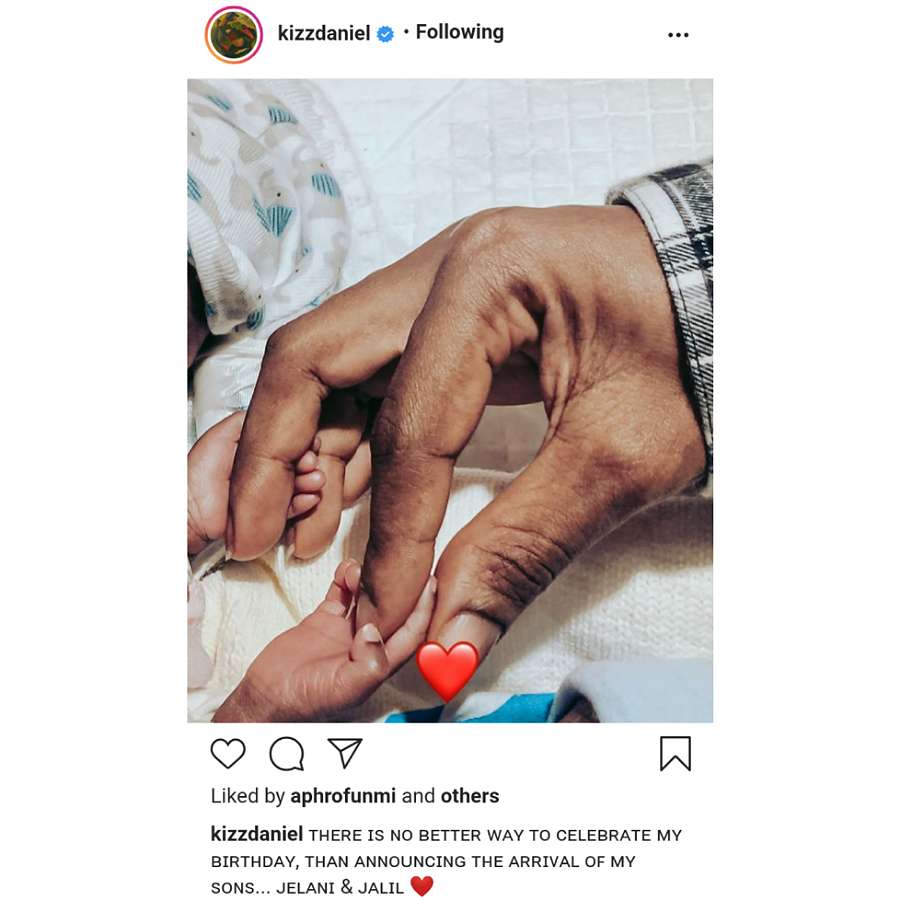900x900 pixels.
Task: Click the blue verified badge
Action: point(385,34)
